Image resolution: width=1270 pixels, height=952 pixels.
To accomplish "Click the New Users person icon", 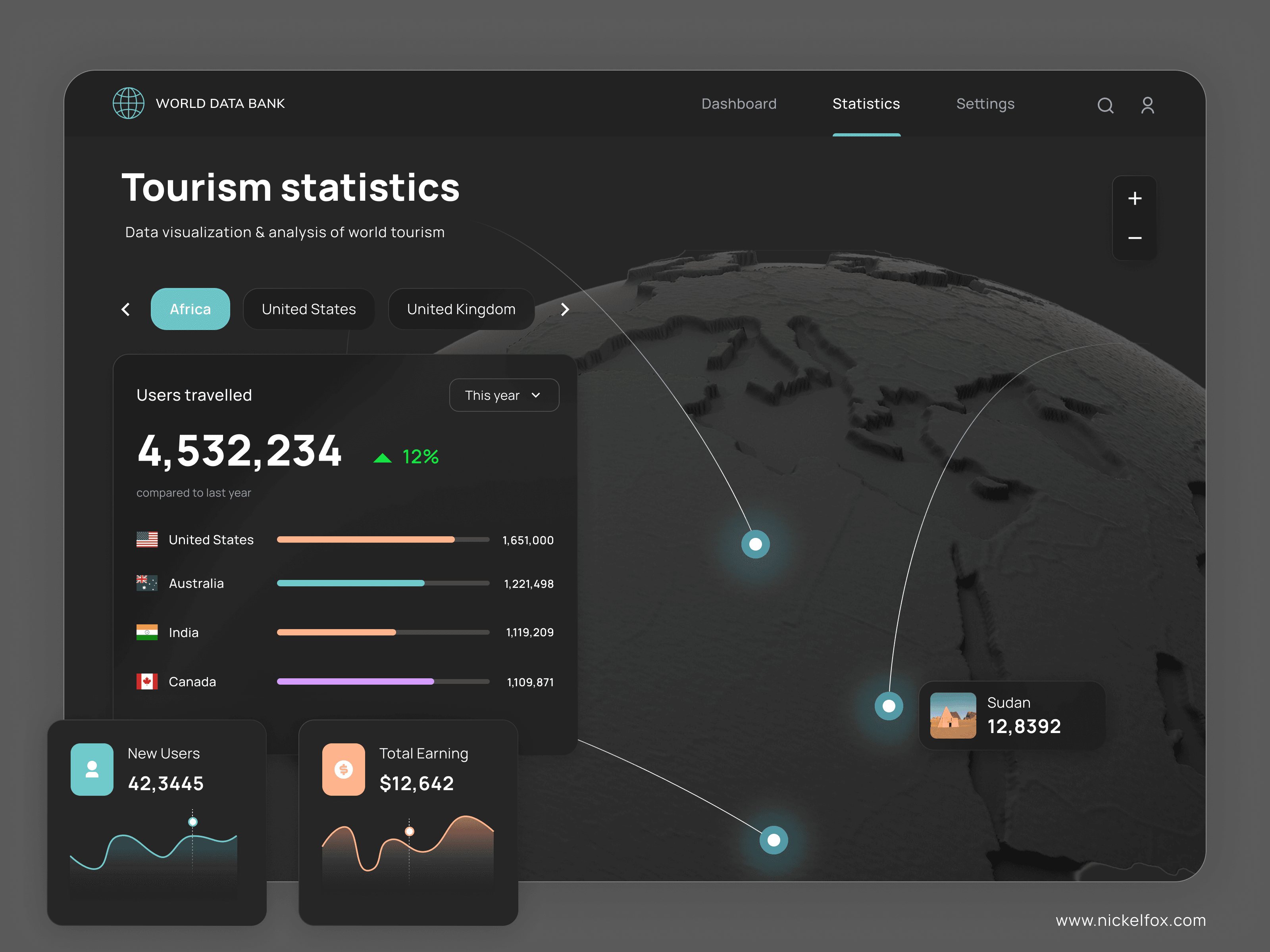I will [x=92, y=769].
